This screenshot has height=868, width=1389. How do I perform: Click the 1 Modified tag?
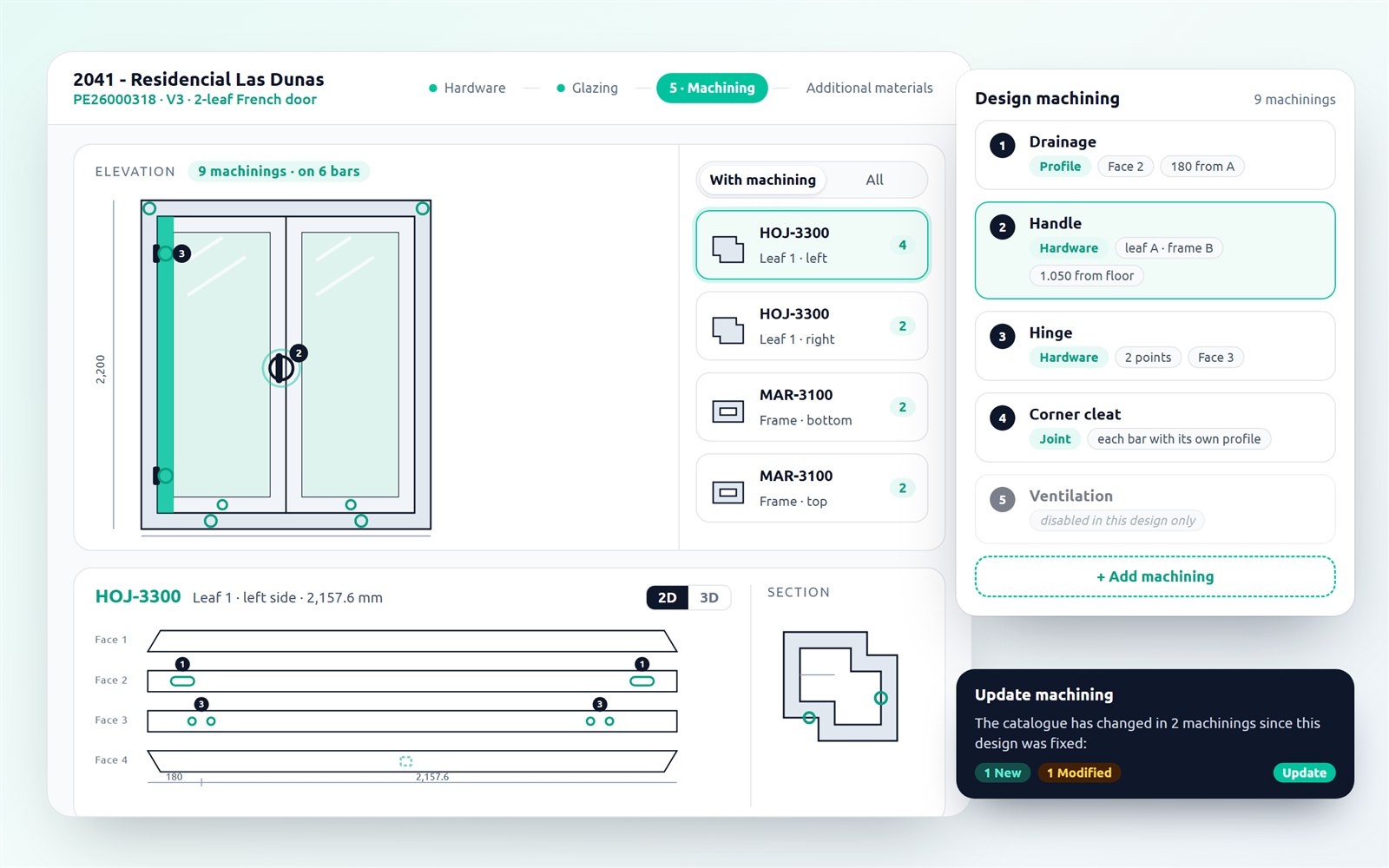[x=1079, y=773]
